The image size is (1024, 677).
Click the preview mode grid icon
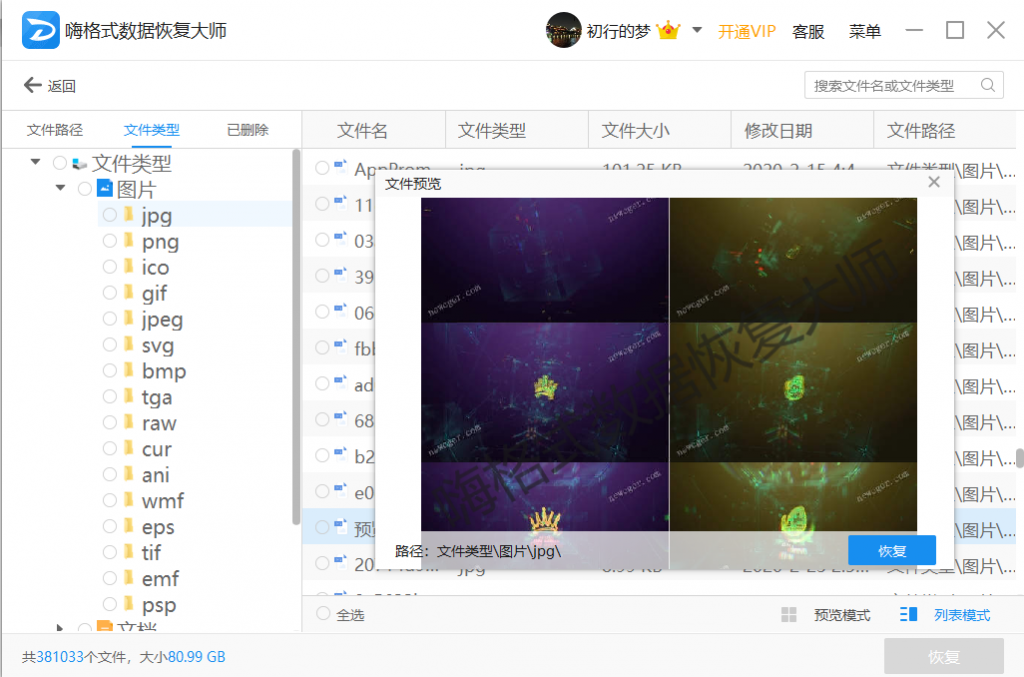[789, 614]
